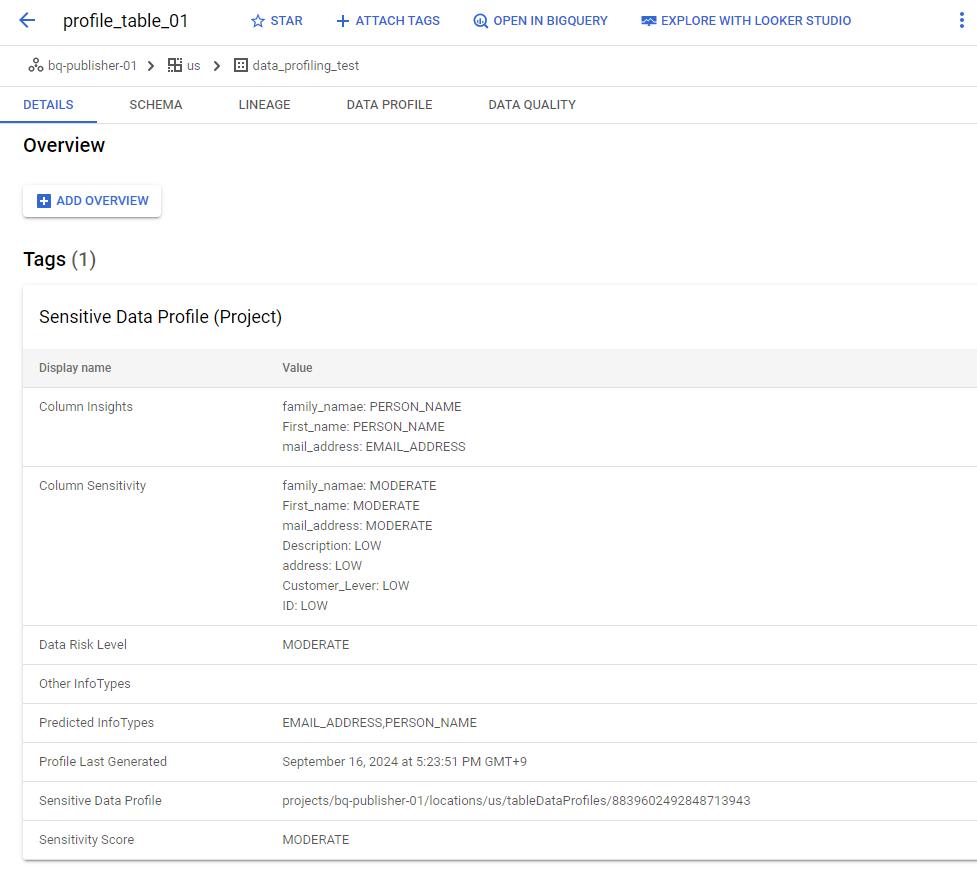This screenshot has width=977, height=882.
Task: Click the plus icon beside Attach Tags
Action: click(x=342, y=21)
